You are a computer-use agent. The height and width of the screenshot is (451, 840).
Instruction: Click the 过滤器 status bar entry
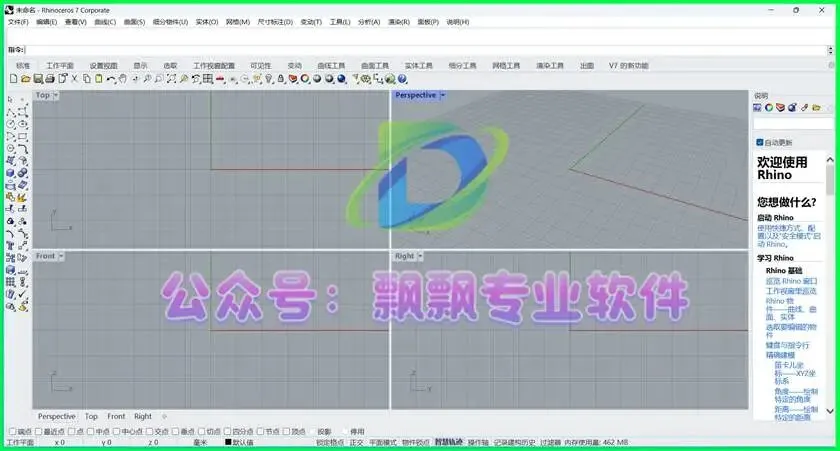click(x=550, y=442)
